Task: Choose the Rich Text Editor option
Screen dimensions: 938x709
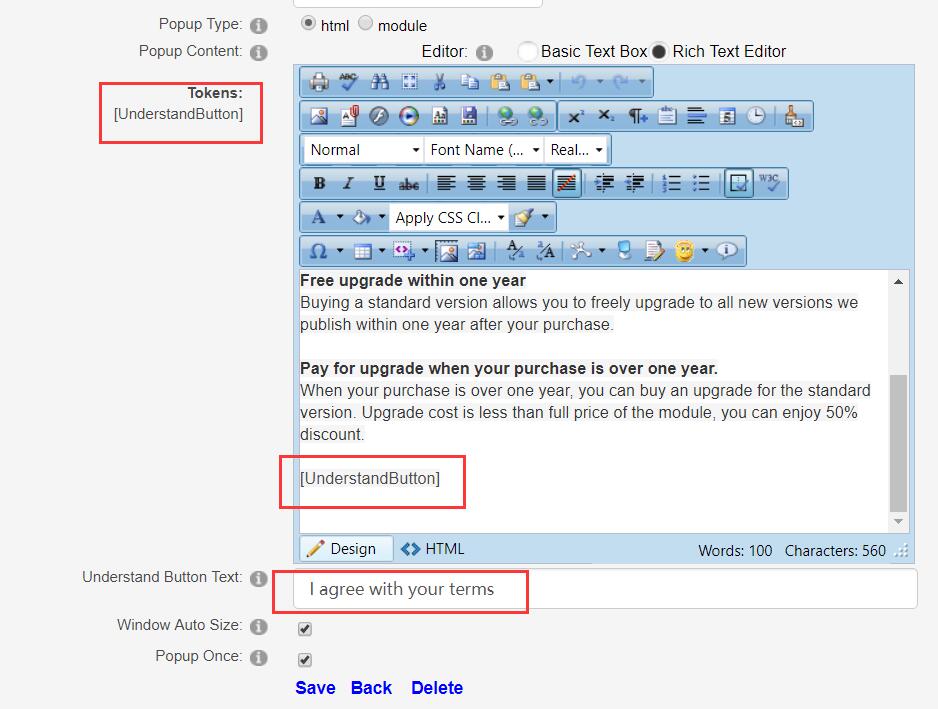Action: (x=659, y=51)
